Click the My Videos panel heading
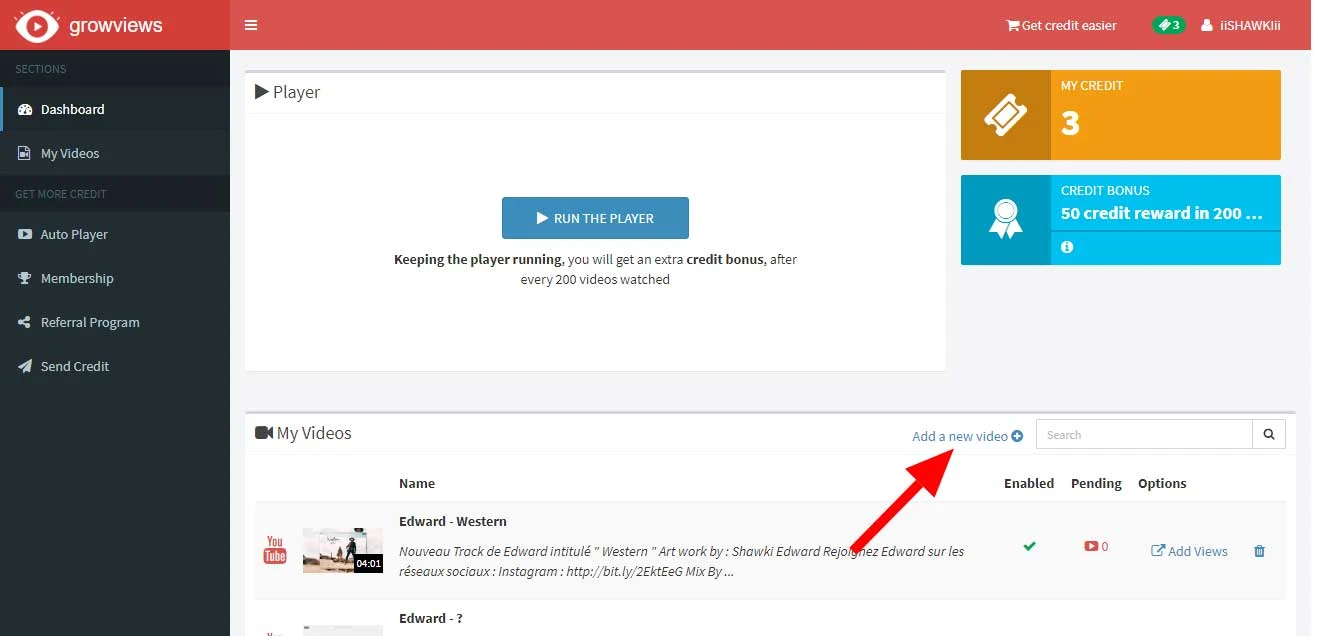The width and height of the screenshot is (1326, 636). click(304, 433)
